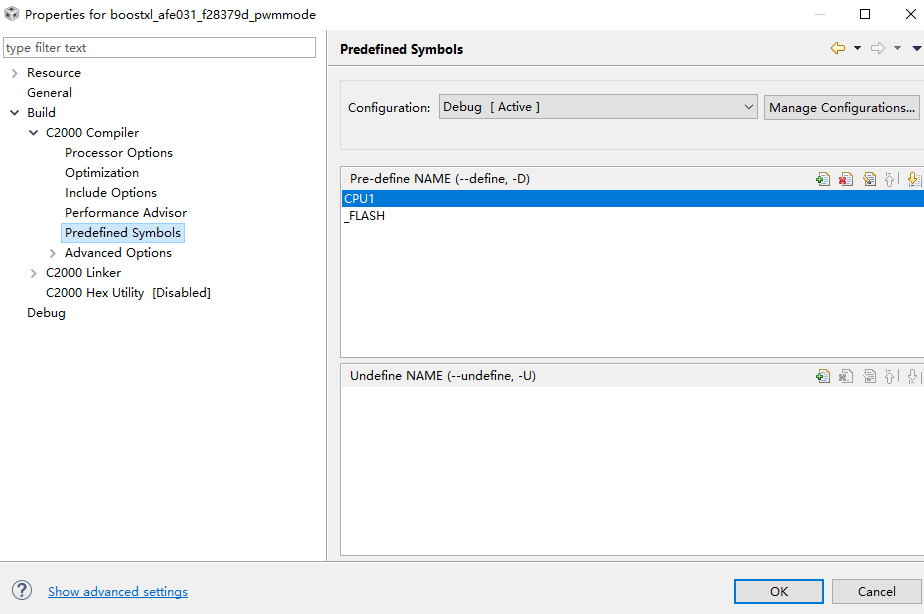
Task: Go back with the yellow left arrow
Action: click(x=837, y=48)
